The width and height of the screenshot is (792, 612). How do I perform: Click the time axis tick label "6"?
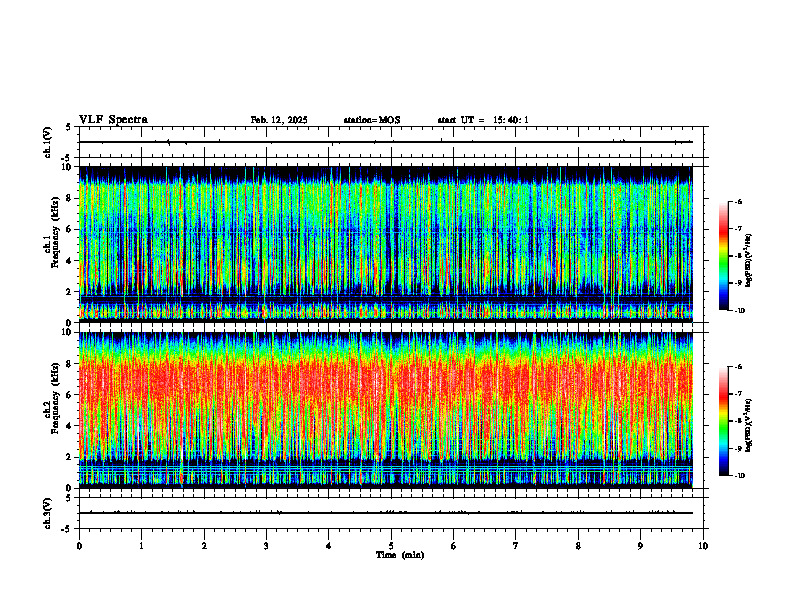454,546
